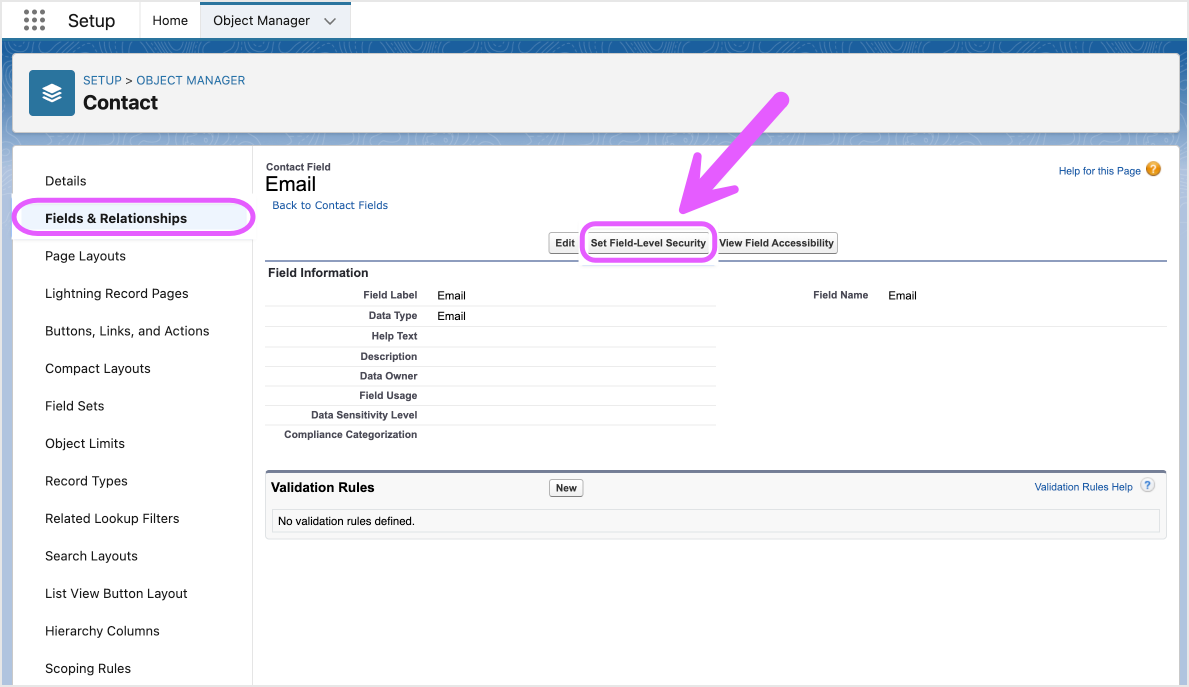Click the orange help question mark icon
1189x687 pixels.
click(1153, 170)
